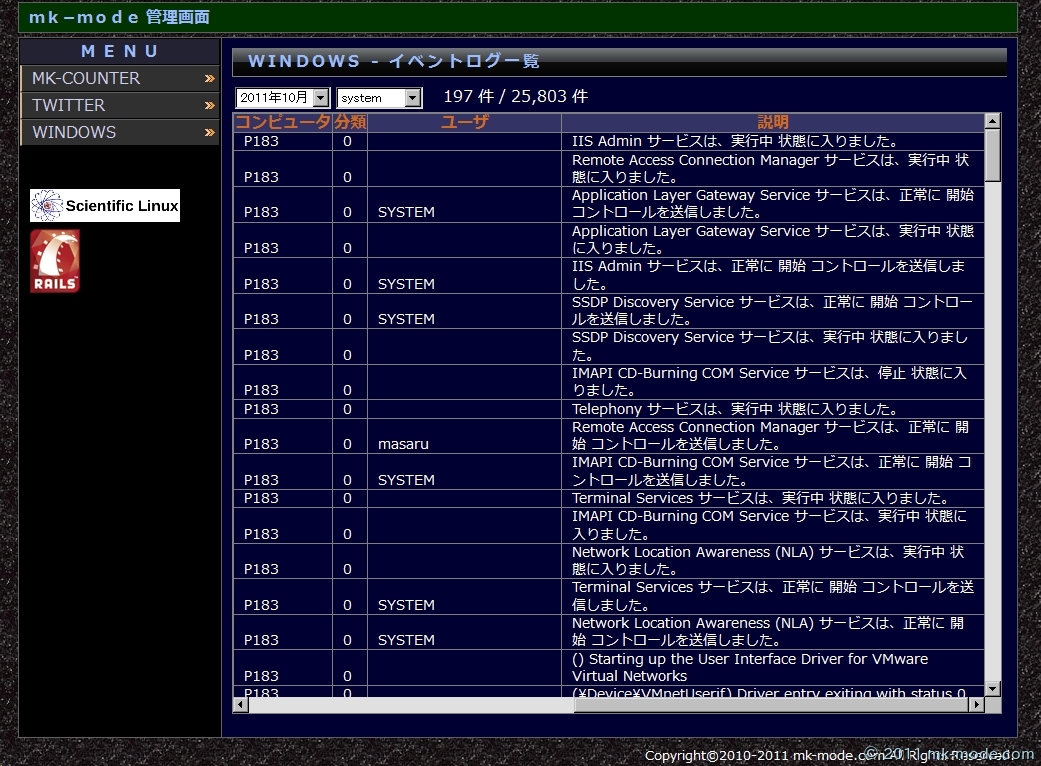Click the arrow icon beside WINDOWS

tap(210, 132)
